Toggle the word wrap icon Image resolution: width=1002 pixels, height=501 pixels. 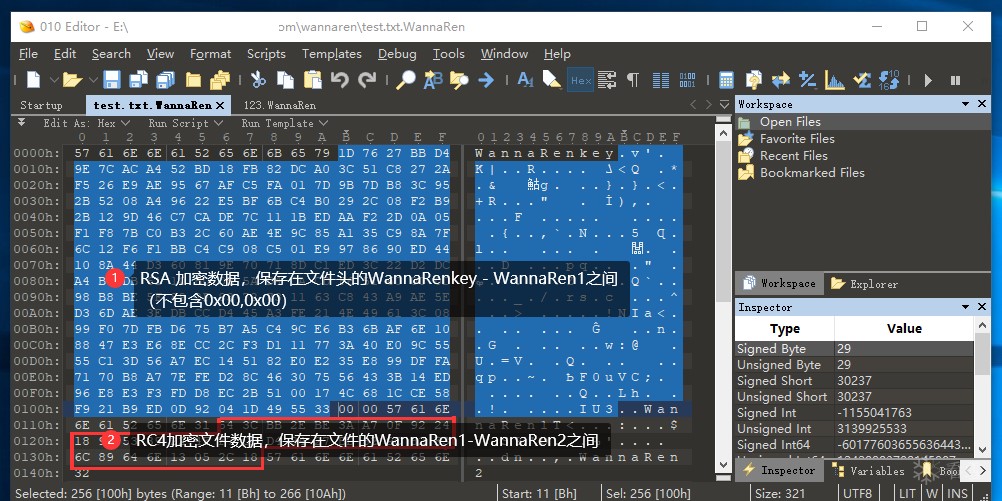point(606,80)
